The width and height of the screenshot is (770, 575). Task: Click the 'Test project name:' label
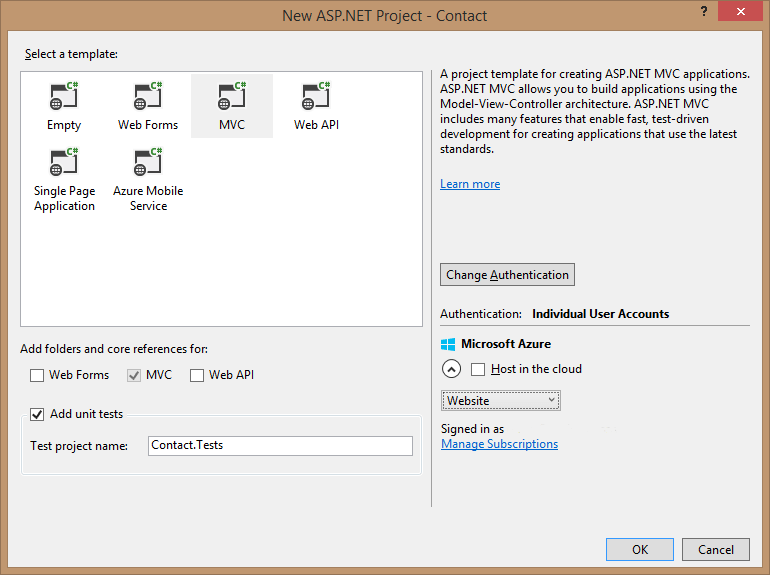[x=79, y=446]
